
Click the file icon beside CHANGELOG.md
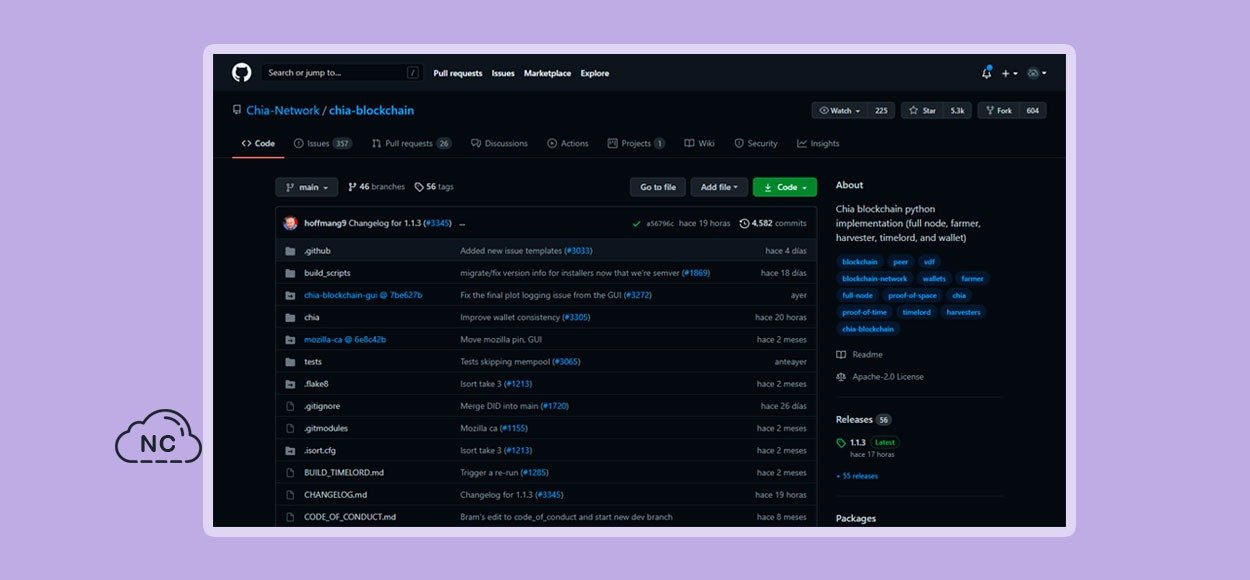point(290,495)
